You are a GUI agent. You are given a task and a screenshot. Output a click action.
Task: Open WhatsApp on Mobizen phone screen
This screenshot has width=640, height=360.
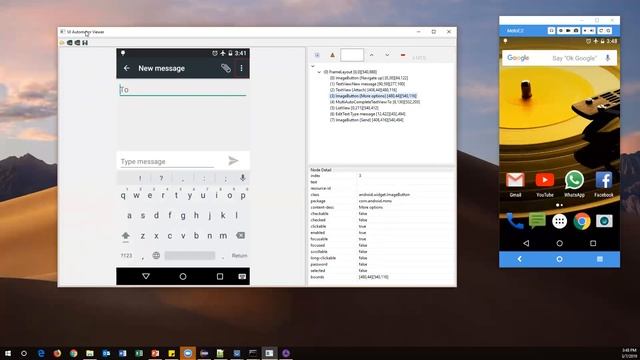(x=574, y=180)
